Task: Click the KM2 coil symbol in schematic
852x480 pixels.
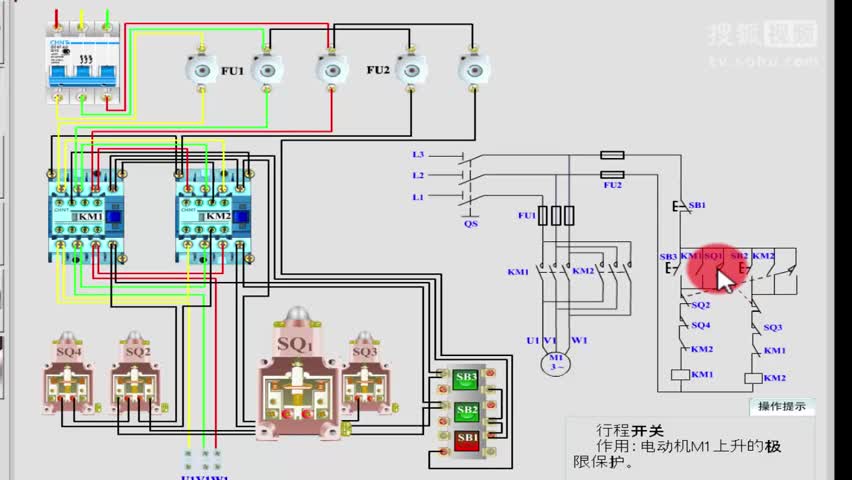Action: point(753,378)
